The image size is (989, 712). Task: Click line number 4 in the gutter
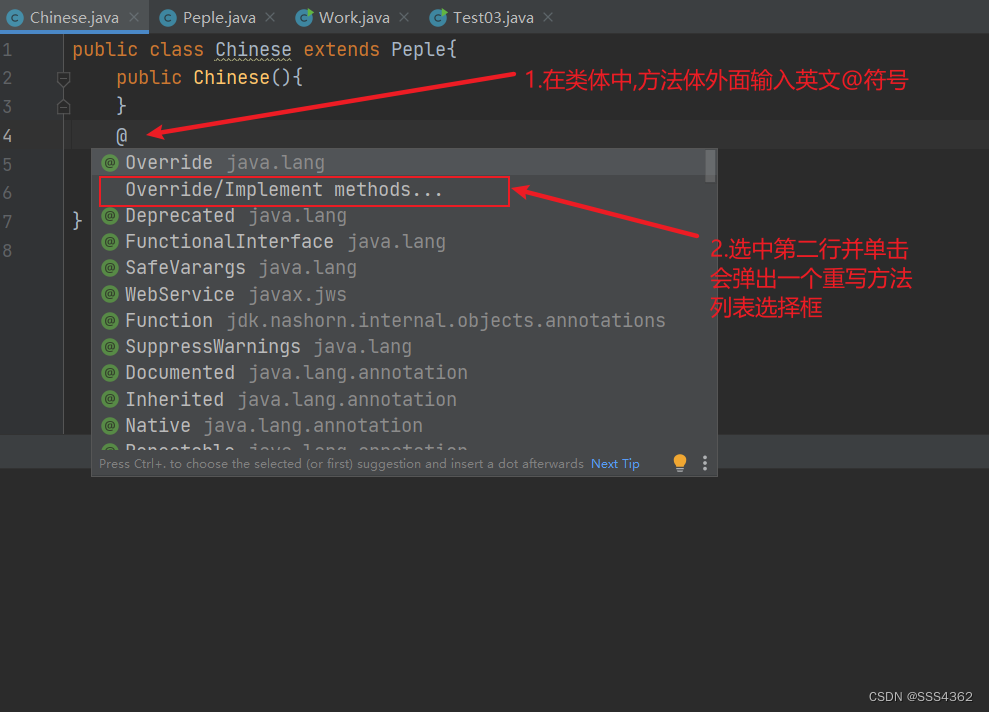pyautogui.click(x=8, y=135)
